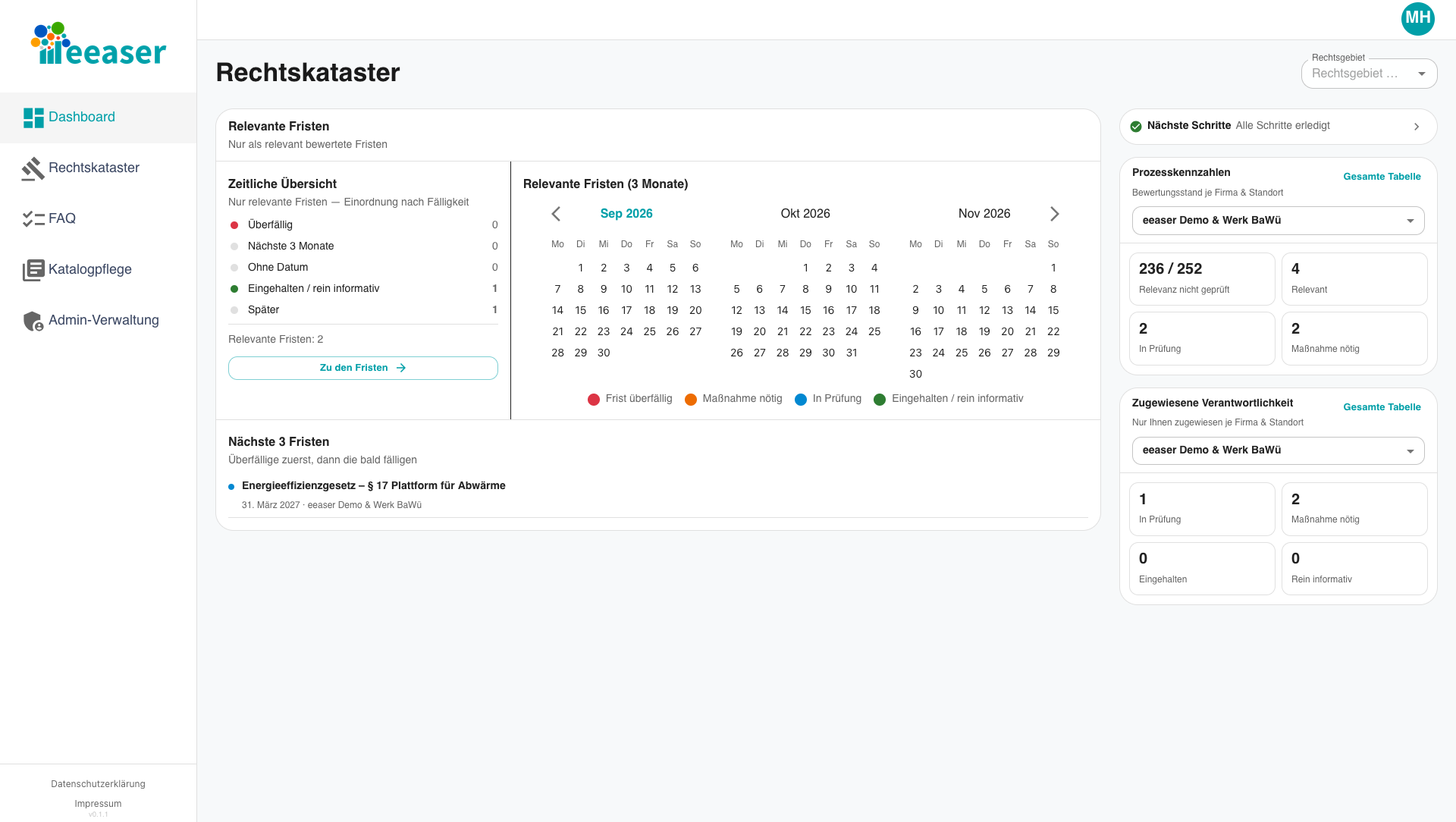Expand Nächste Schritte with the chevron
This screenshot has height=822, width=1456.
pyautogui.click(x=1417, y=127)
